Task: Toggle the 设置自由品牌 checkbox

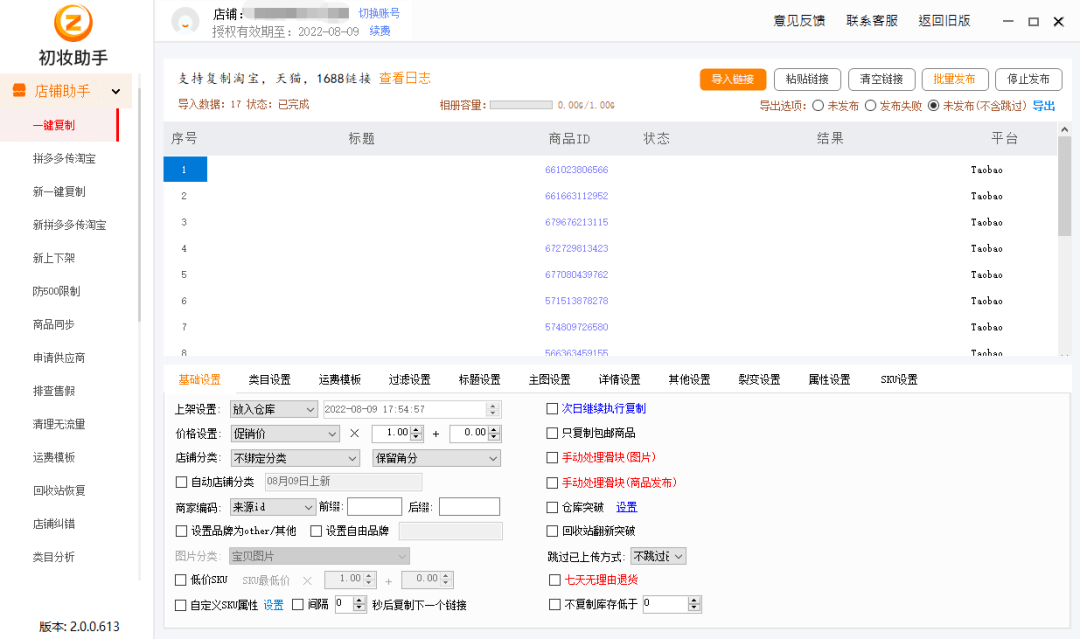Action: pyautogui.click(x=316, y=531)
